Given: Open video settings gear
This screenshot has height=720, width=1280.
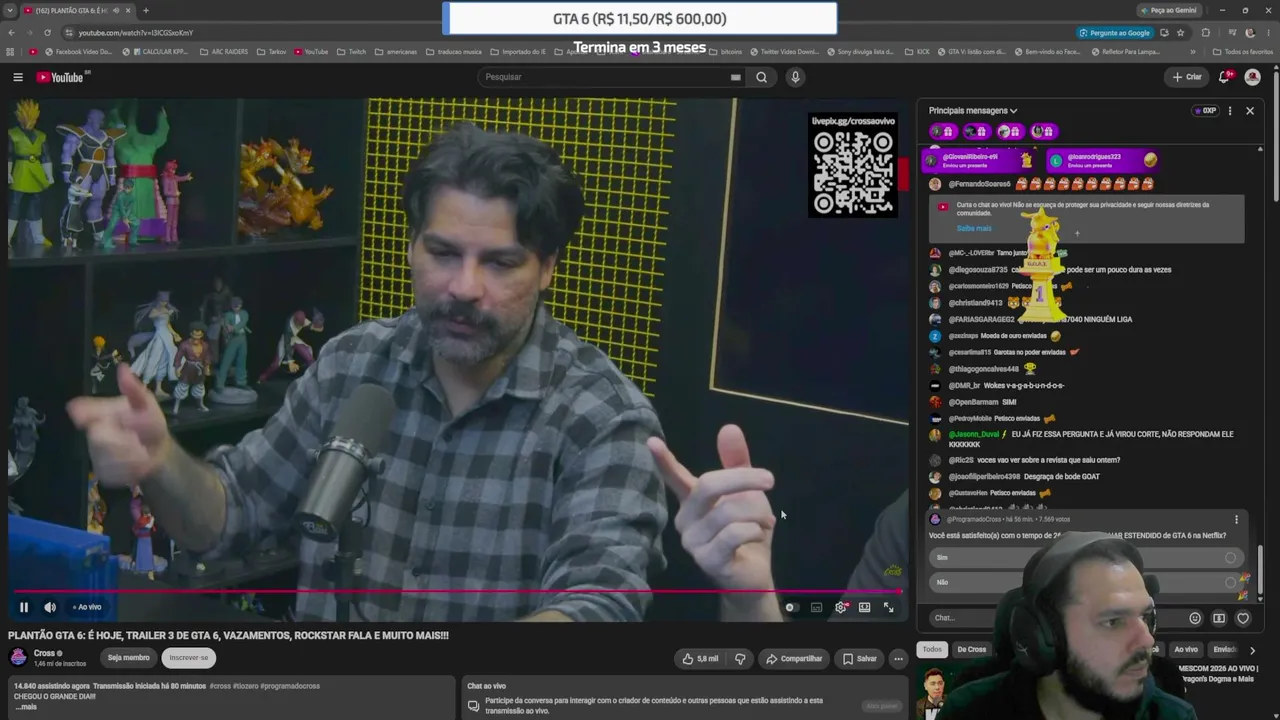Looking at the screenshot, I should tap(841, 607).
